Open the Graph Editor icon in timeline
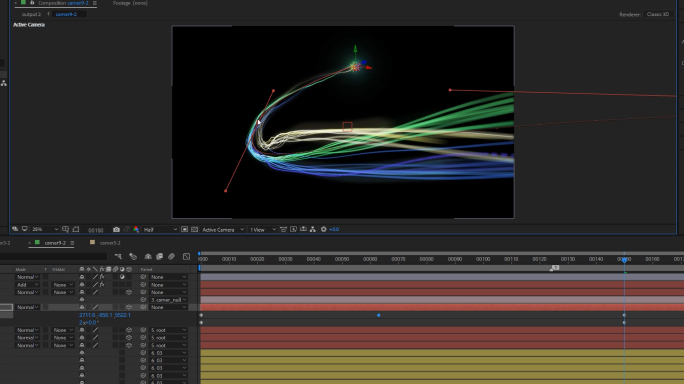Viewport: 684px width, 384px height. (186, 257)
